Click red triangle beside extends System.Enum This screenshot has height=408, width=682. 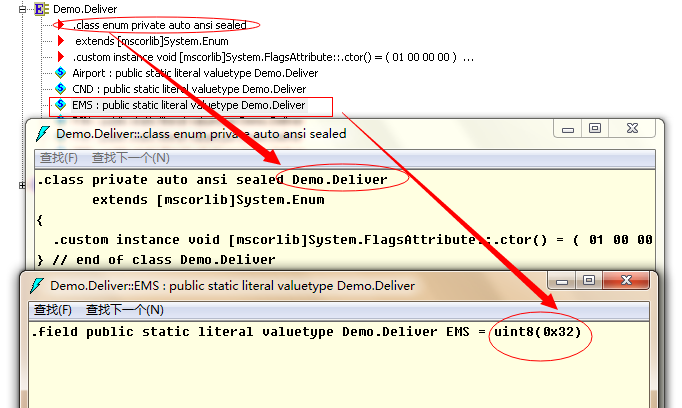tap(61, 41)
